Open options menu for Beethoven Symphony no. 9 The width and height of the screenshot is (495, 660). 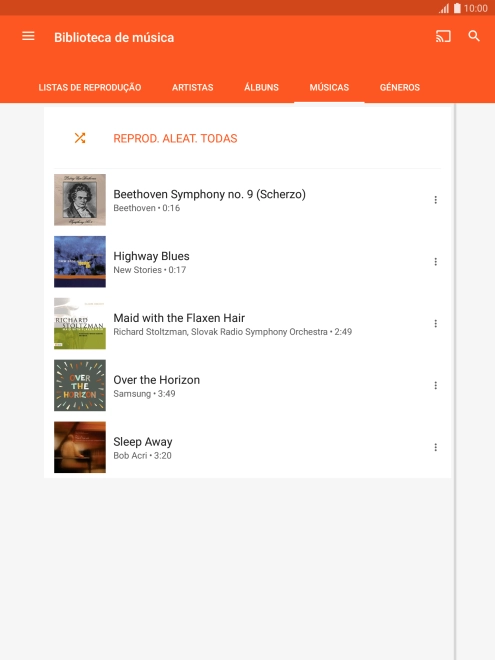click(436, 200)
